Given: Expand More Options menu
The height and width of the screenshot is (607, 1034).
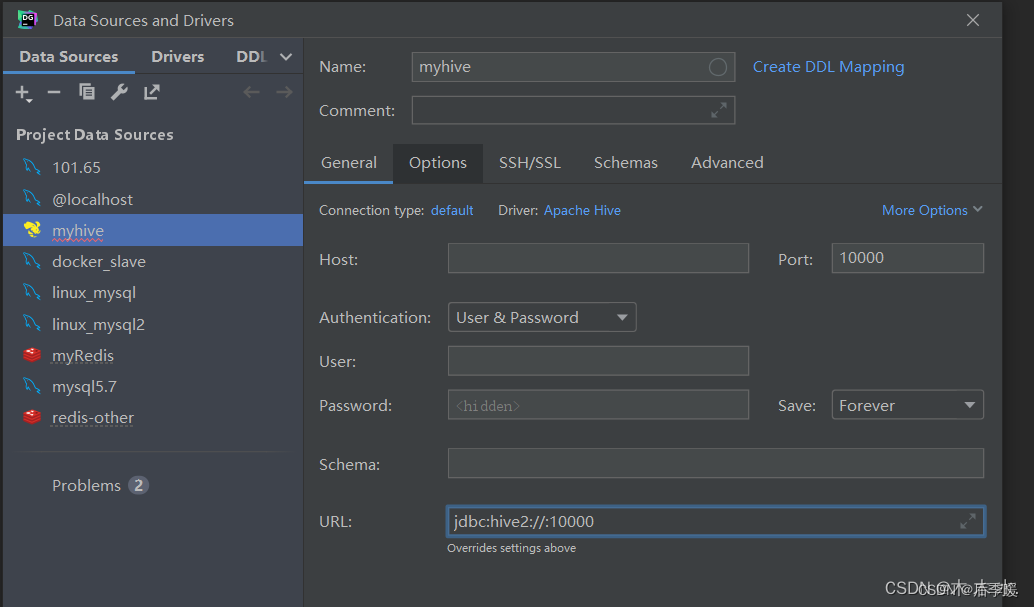Looking at the screenshot, I should coord(932,210).
